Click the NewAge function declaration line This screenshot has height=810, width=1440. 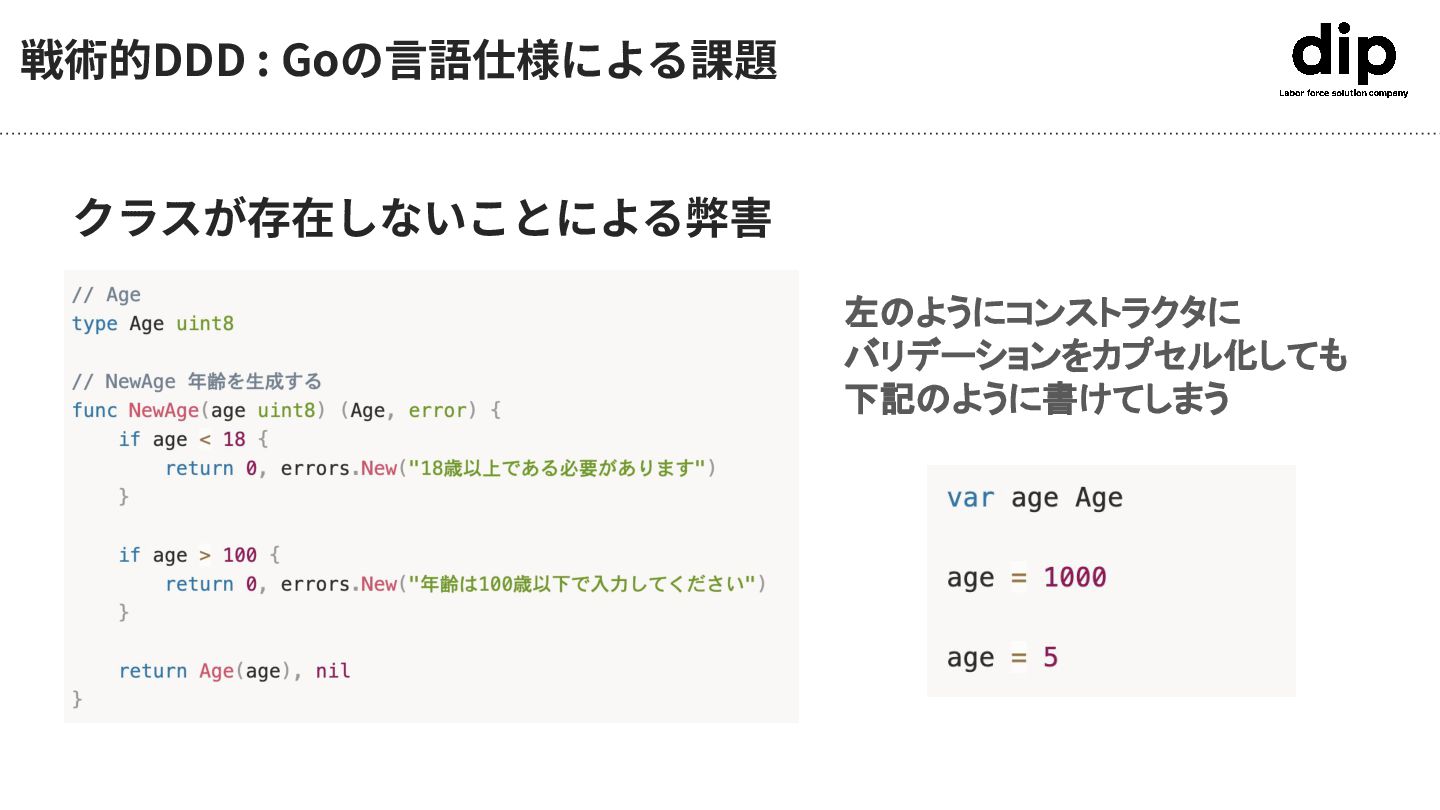click(x=285, y=411)
